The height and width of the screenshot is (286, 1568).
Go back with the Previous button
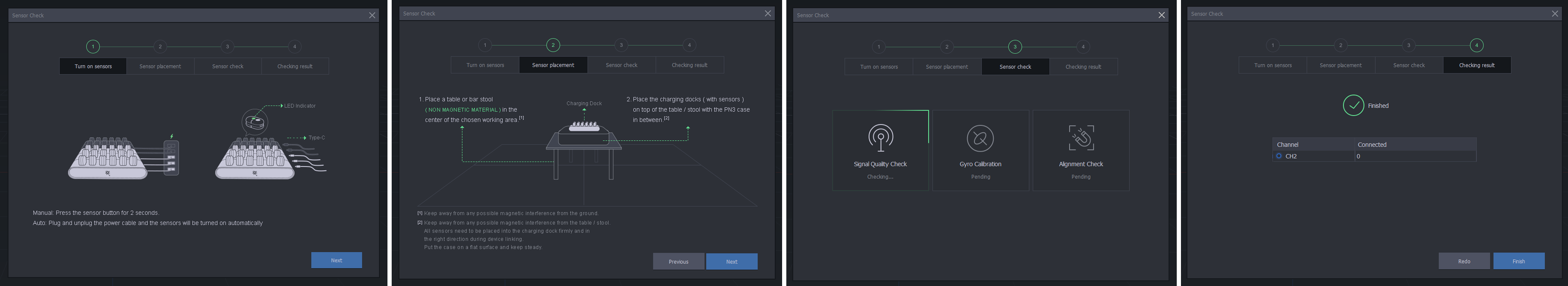click(678, 261)
